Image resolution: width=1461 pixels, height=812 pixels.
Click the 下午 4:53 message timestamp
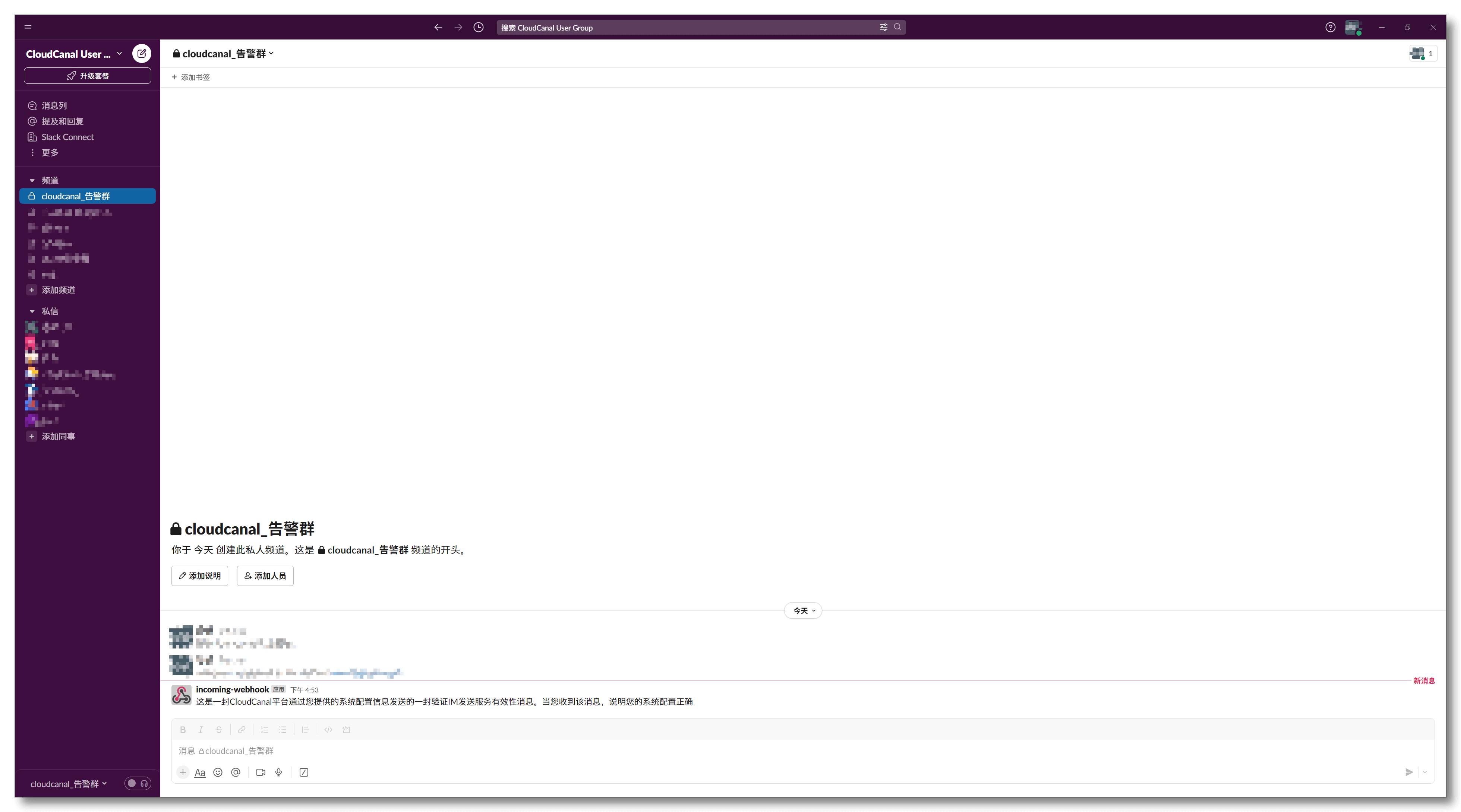pyautogui.click(x=304, y=690)
